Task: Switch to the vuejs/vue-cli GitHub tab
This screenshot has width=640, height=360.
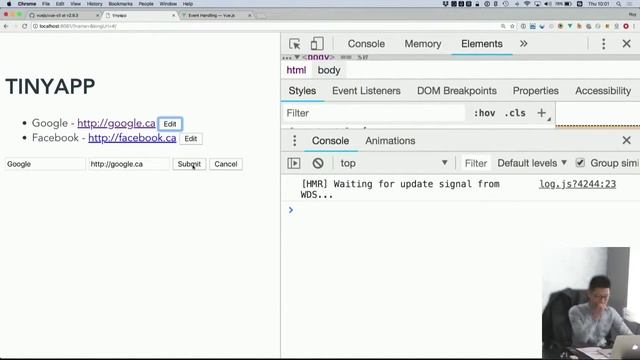Action: click(x=63, y=15)
